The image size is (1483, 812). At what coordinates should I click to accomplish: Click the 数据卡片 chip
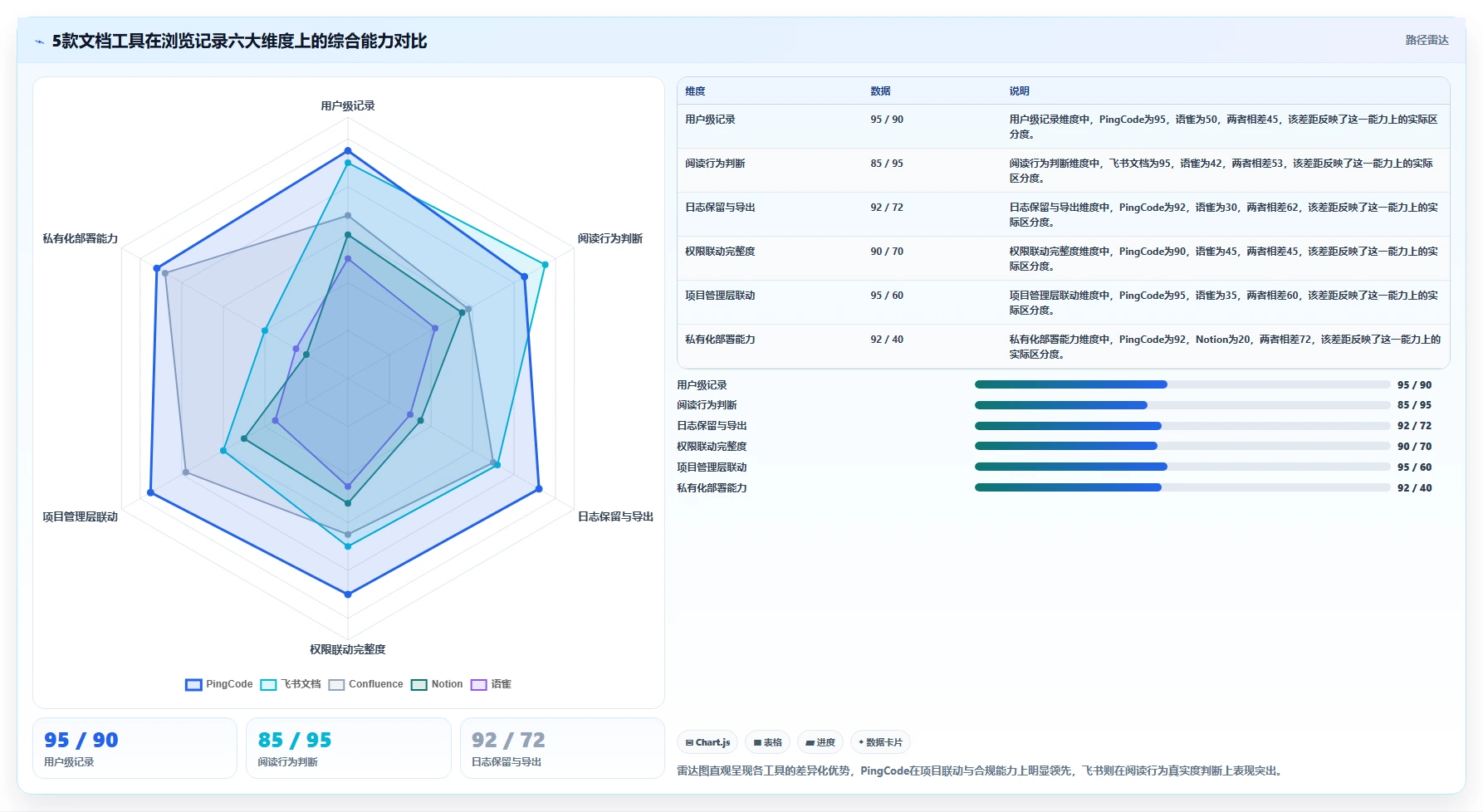(880, 742)
